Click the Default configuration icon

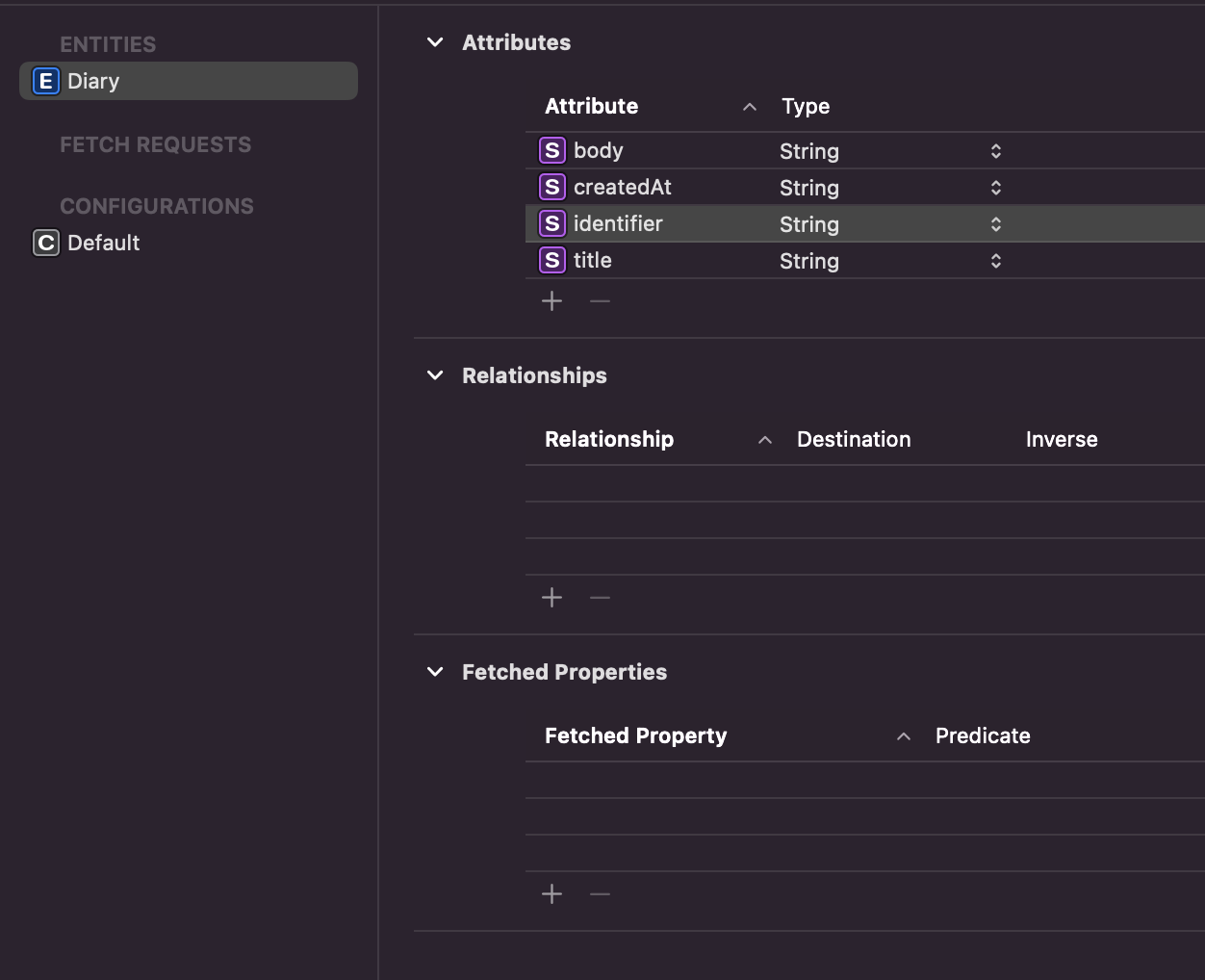pyautogui.click(x=45, y=244)
